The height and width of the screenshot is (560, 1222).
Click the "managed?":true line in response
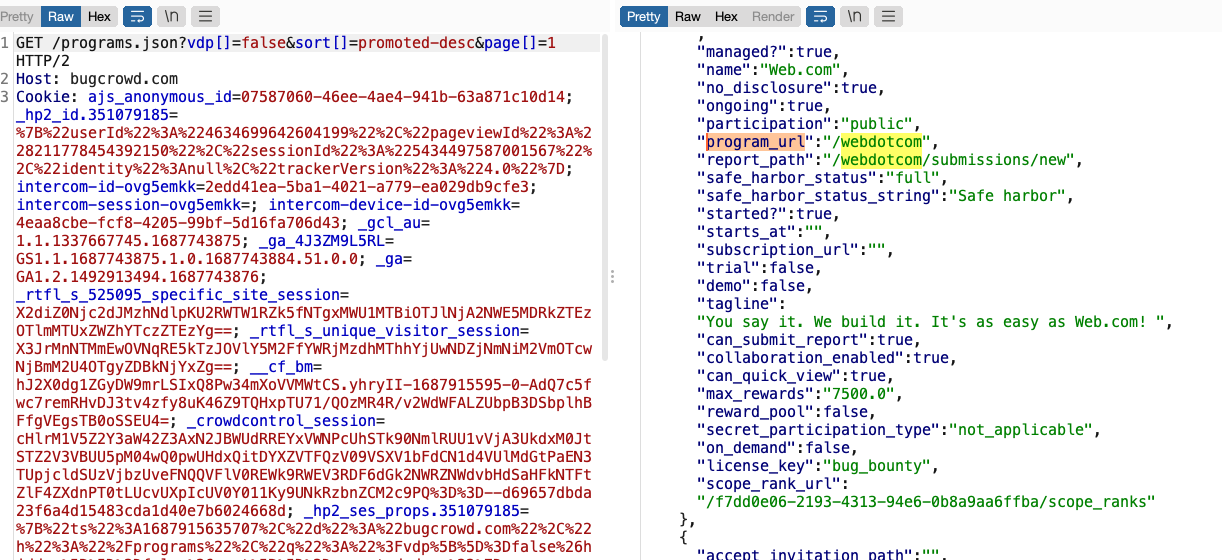point(768,52)
